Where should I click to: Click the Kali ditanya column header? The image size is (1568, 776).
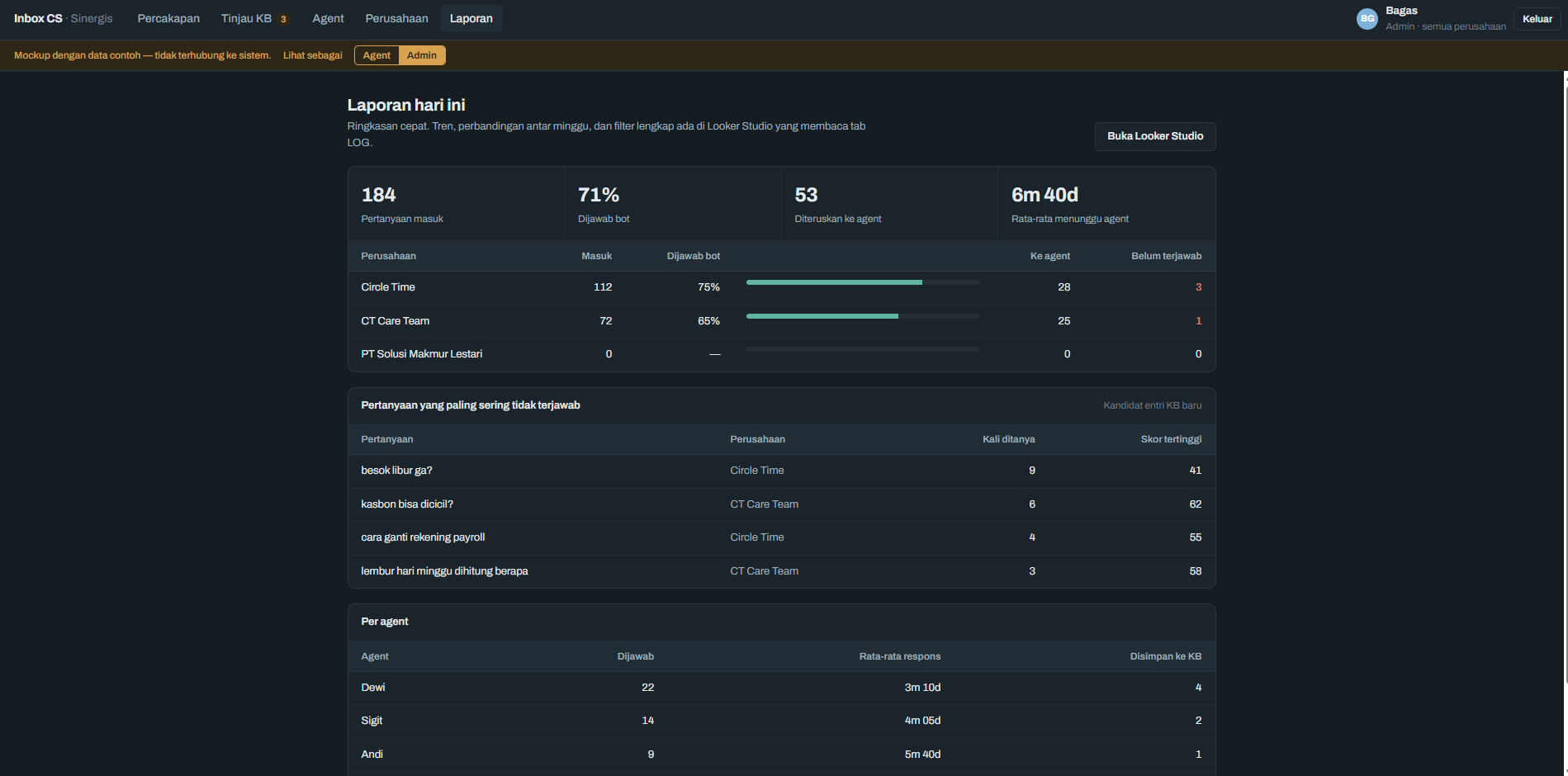point(1008,439)
